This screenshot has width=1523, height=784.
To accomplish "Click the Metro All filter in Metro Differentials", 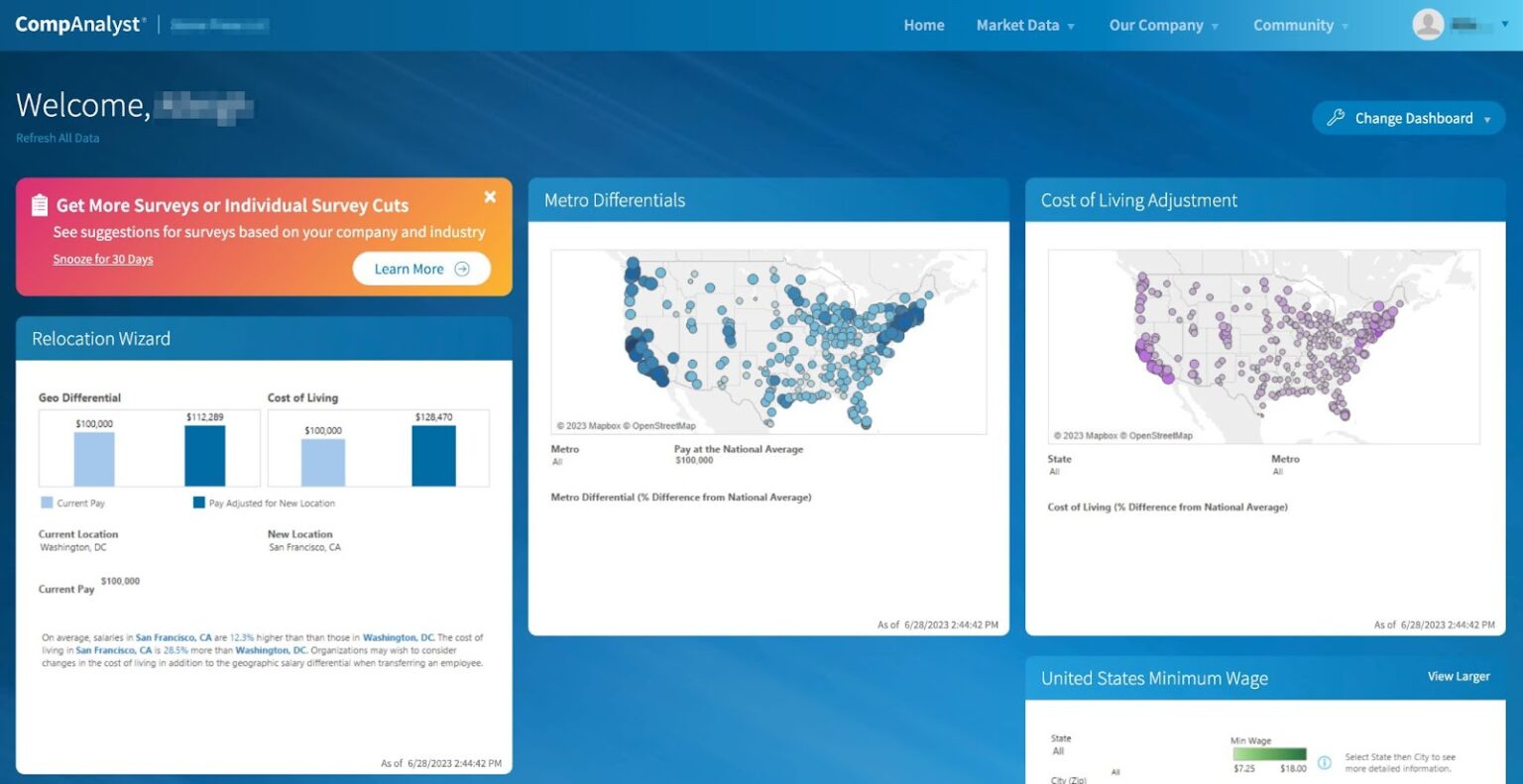I will 557,462.
